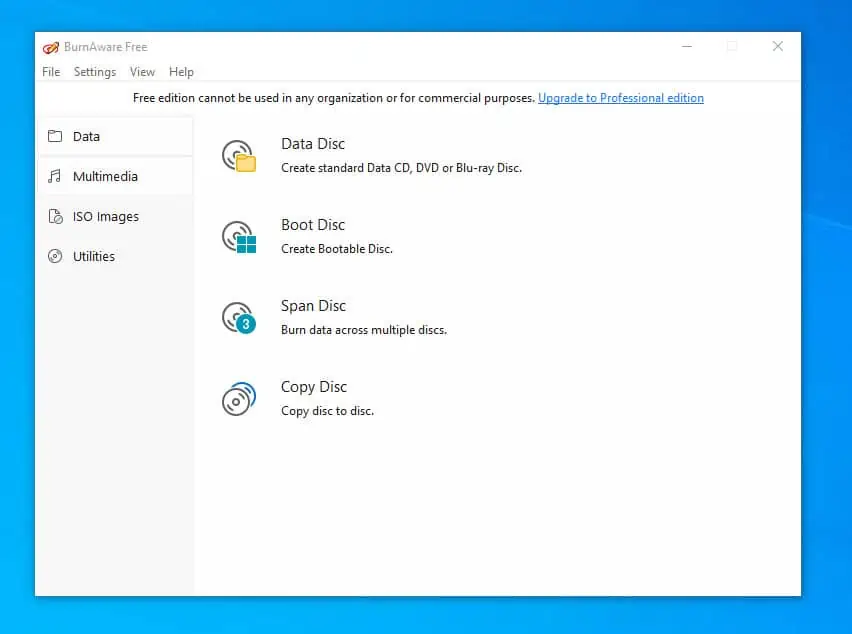Viewport: 852px width, 634px height.
Task: Open the View menu
Action: [142, 72]
